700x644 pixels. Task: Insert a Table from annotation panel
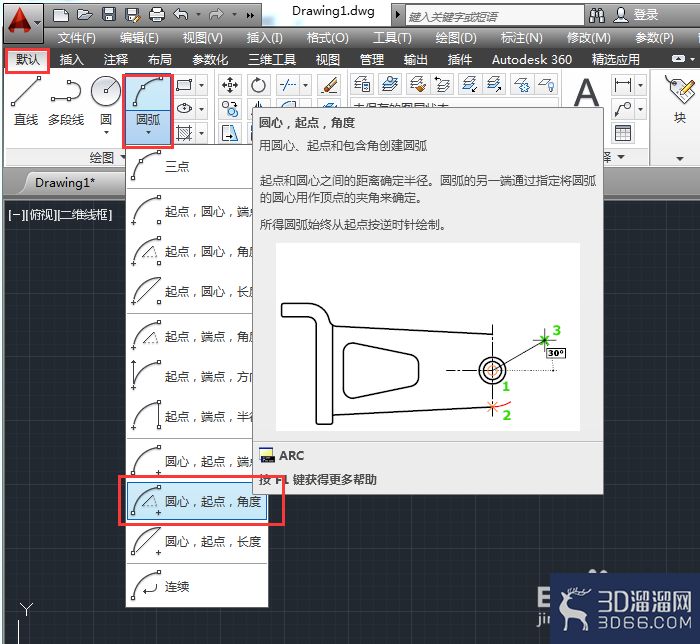(x=622, y=133)
